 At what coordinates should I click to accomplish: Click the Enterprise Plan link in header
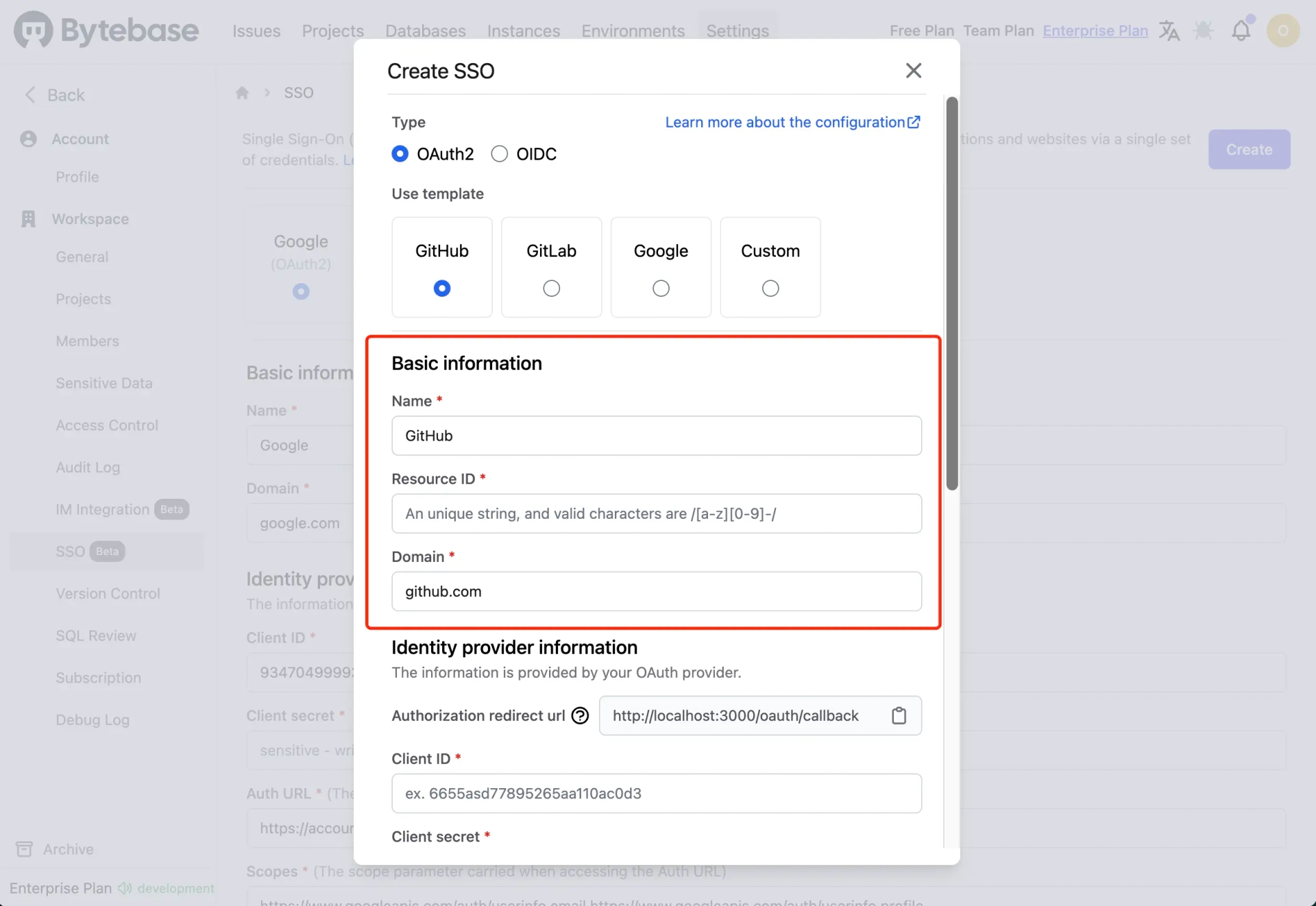coord(1095,31)
